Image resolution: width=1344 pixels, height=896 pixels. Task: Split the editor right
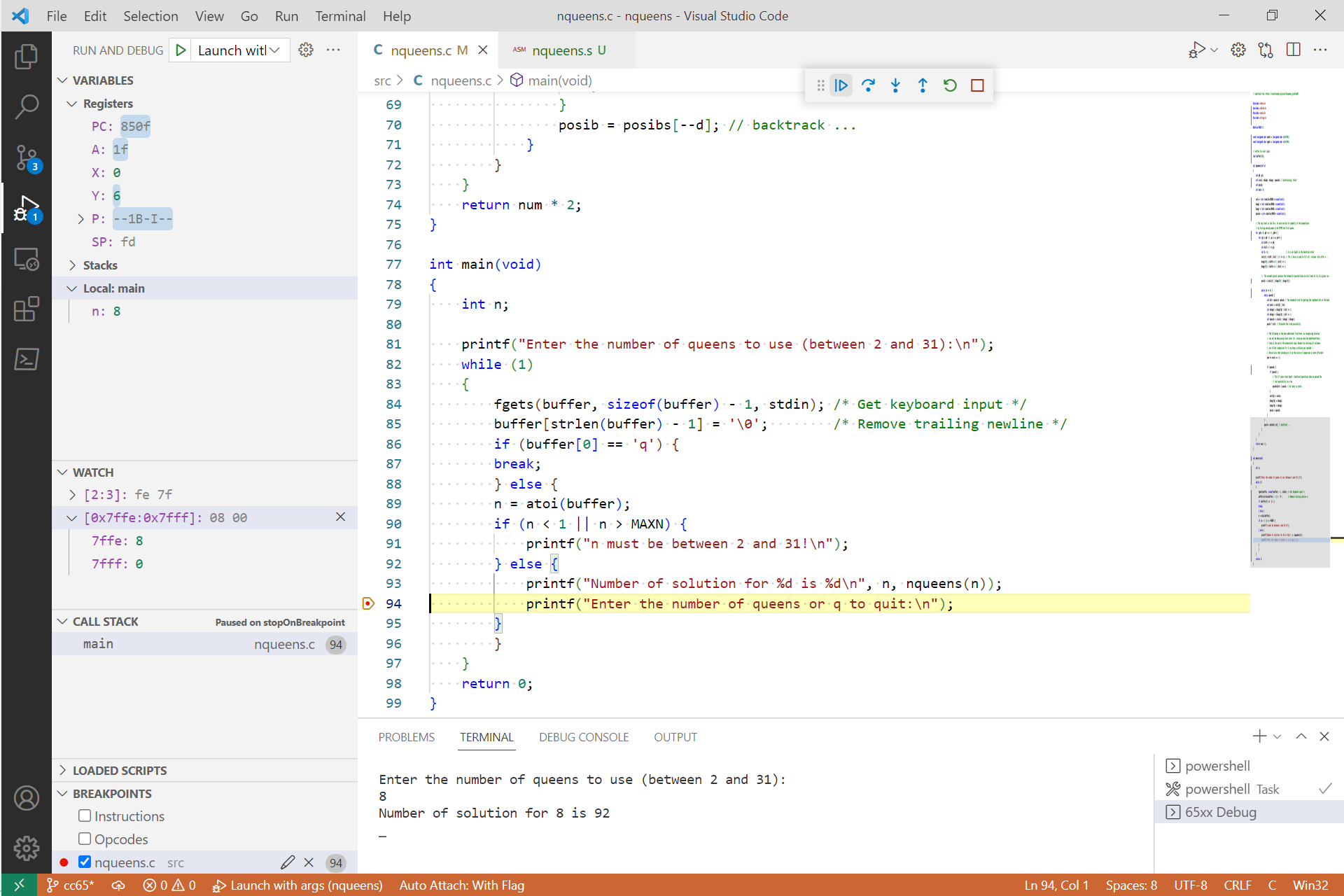click(x=1293, y=50)
